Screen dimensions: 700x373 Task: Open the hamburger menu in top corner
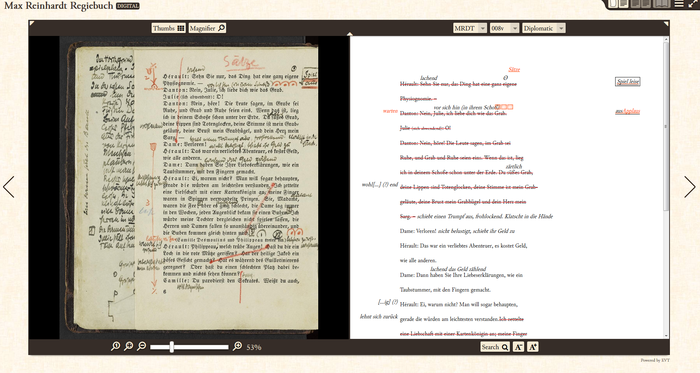pyautogui.click(x=679, y=4)
